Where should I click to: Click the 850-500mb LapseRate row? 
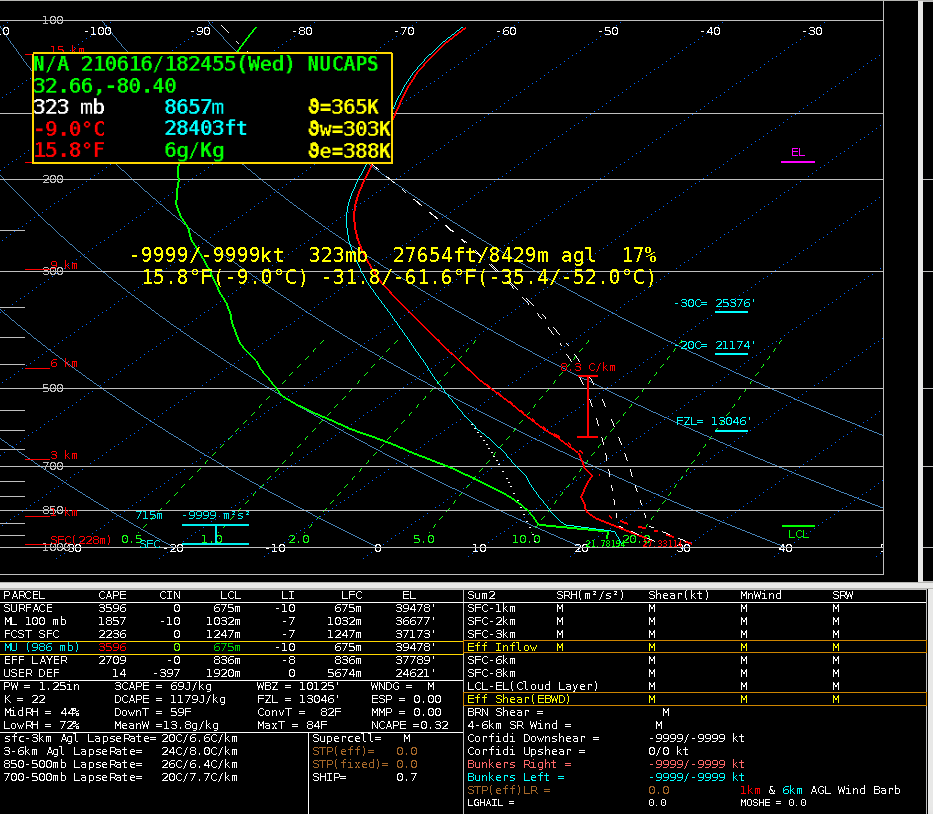[x=121, y=765]
